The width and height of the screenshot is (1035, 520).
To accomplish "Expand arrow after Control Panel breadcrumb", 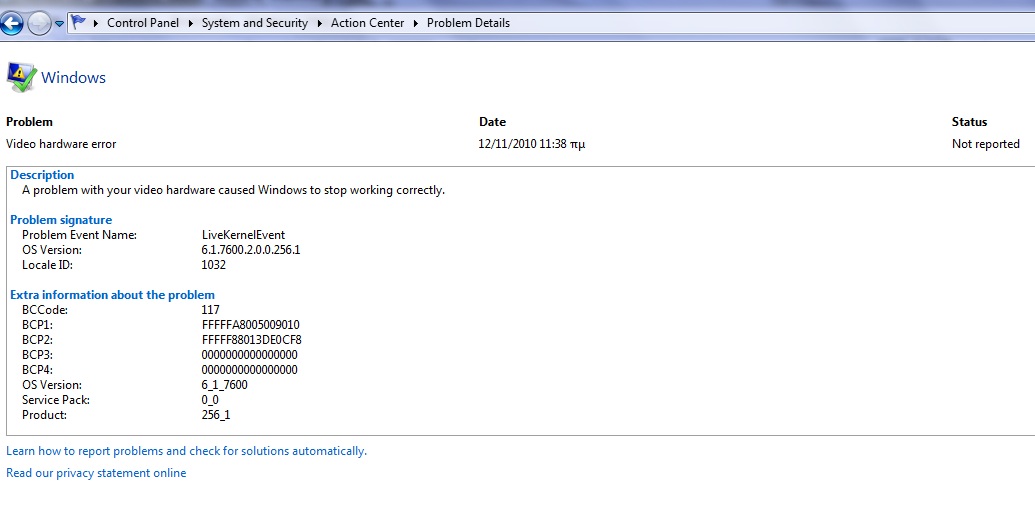I will click(191, 23).
